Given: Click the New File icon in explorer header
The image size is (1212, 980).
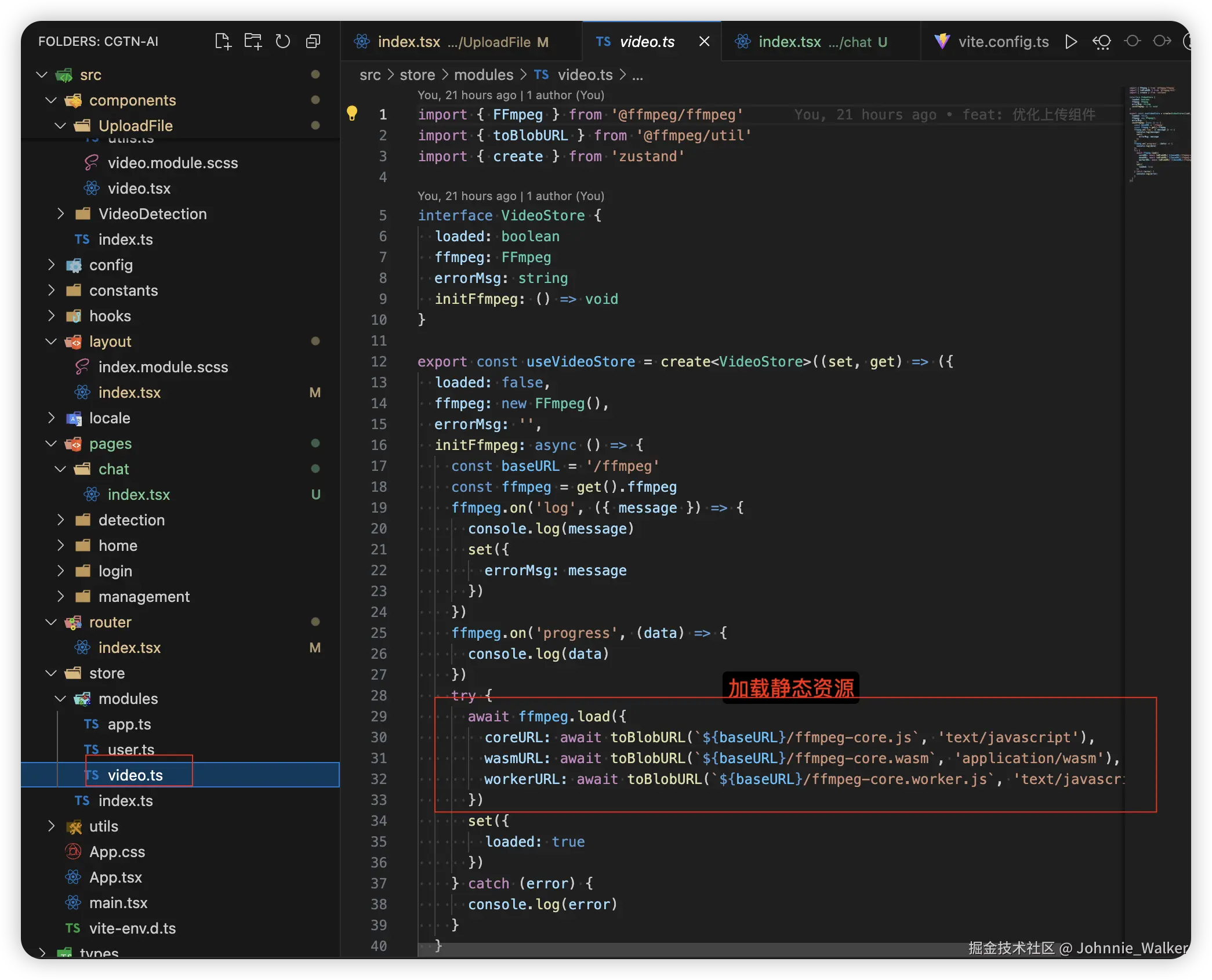Looking at the screenshot, I should tap(223, 41).
